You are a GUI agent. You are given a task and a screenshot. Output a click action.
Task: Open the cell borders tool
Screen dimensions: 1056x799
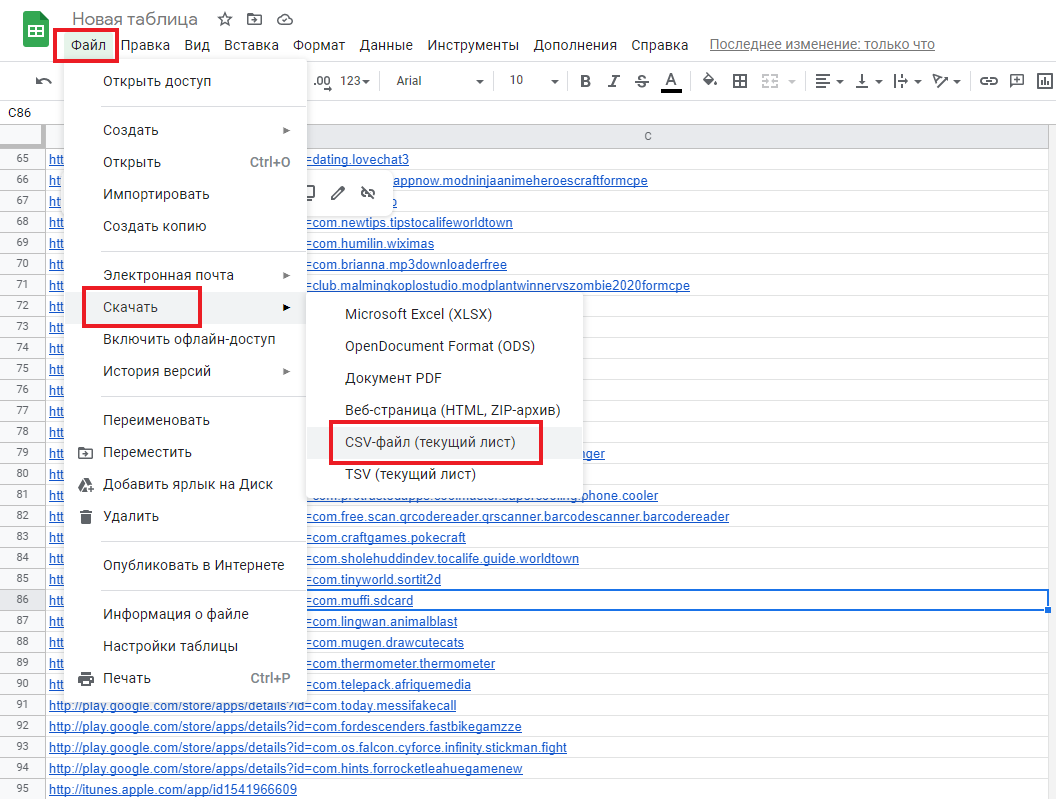pyautogui.click(x=740, y=81)
